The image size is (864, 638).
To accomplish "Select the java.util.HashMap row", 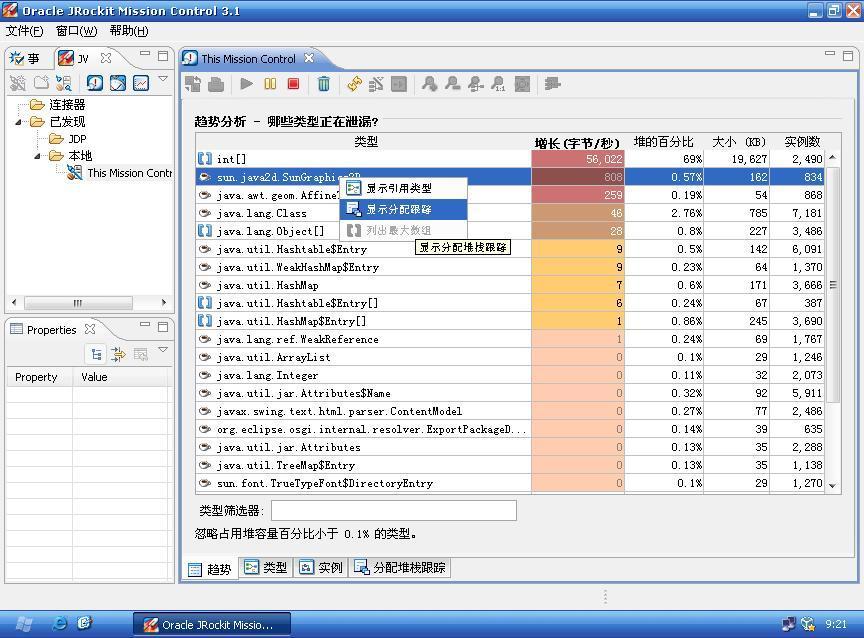I will [x=510, y=285].
